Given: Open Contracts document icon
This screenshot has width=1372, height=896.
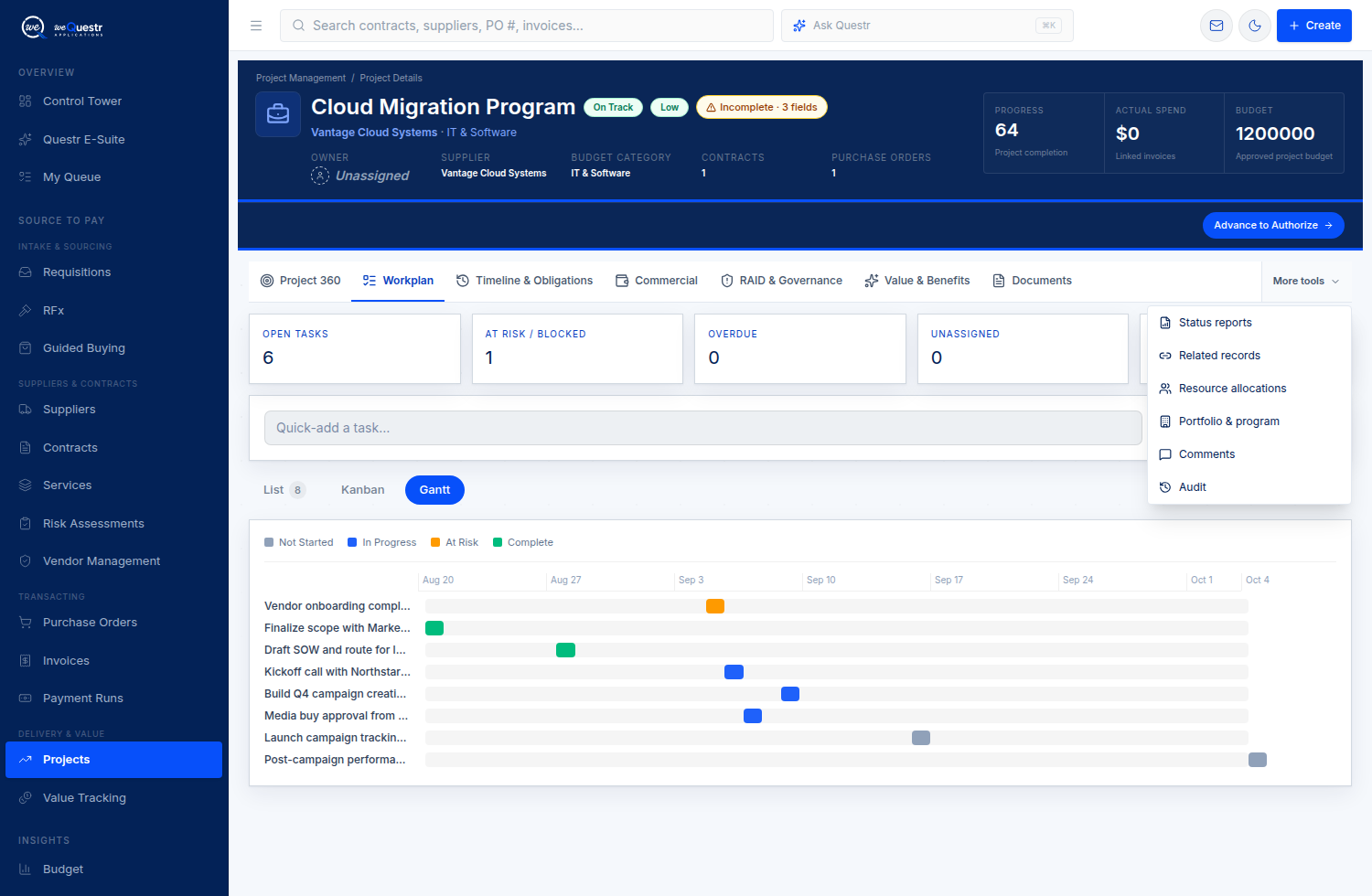Looking at the screenshot, I should (x=25, y=448).
